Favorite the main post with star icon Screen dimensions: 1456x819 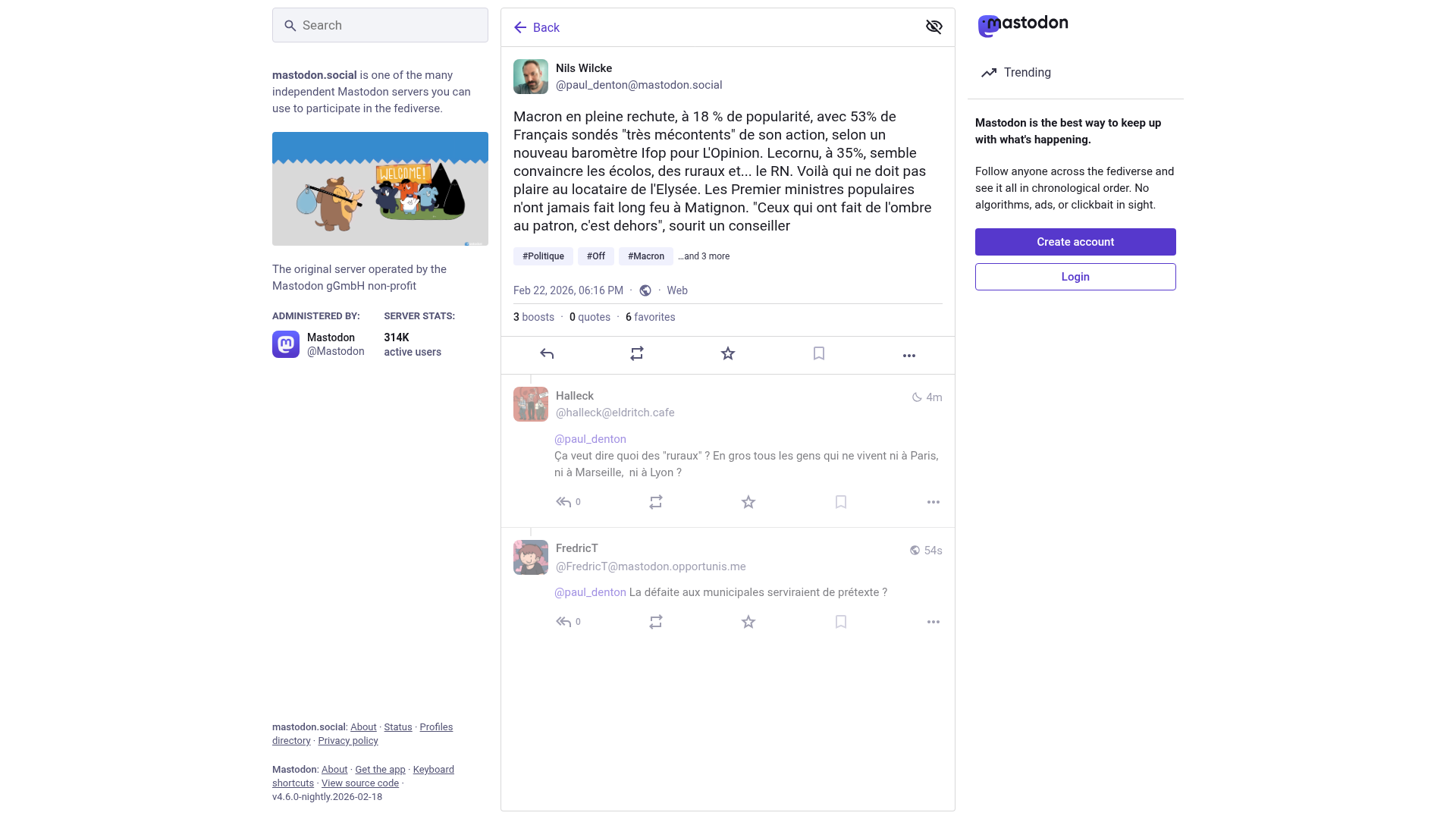728,354
